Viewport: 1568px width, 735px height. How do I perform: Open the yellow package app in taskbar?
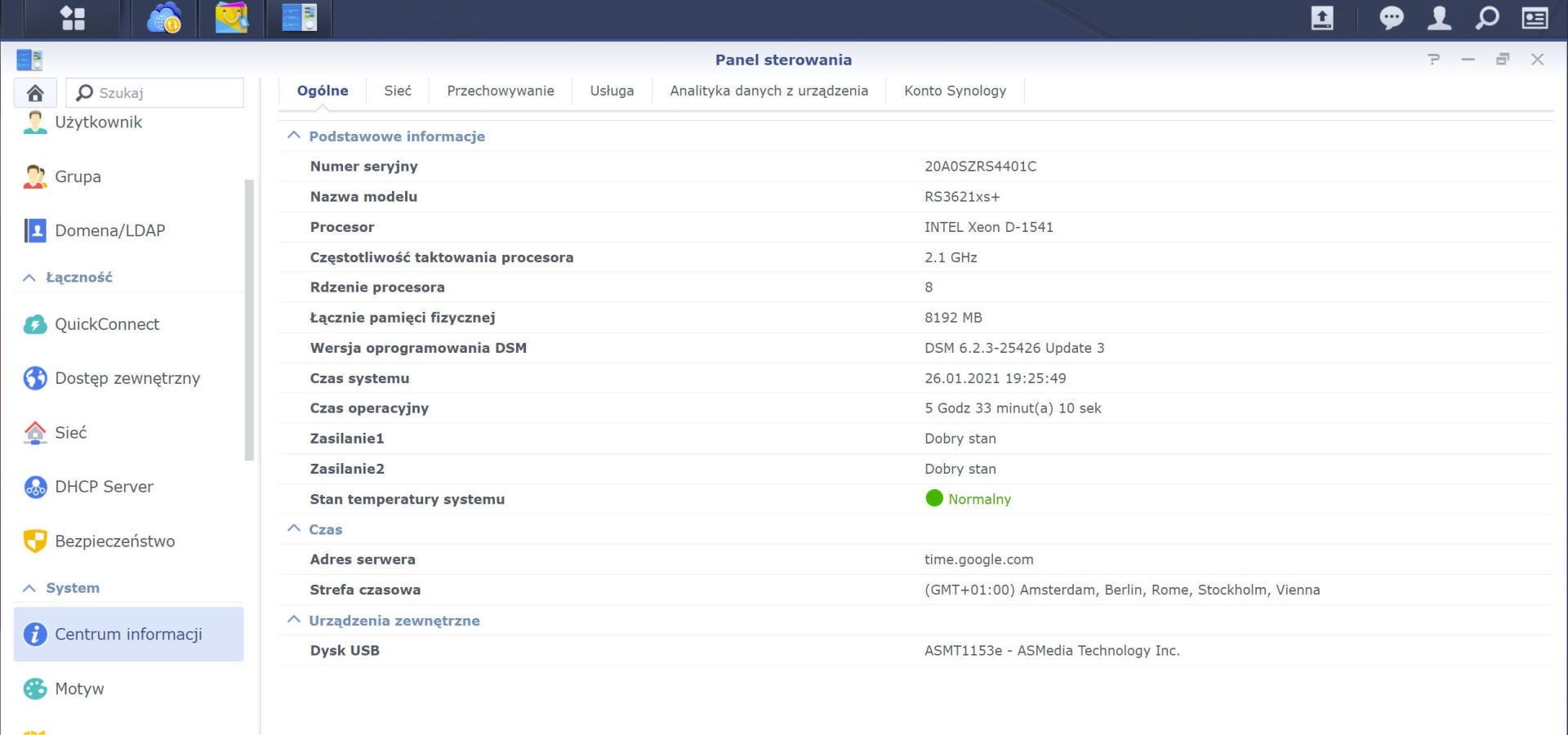tap(231, 18)
